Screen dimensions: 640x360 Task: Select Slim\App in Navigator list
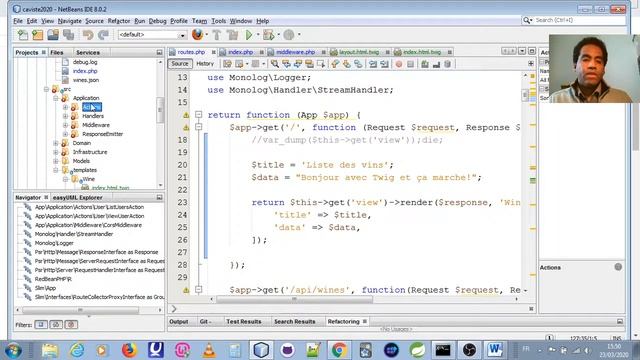(45, 288)
